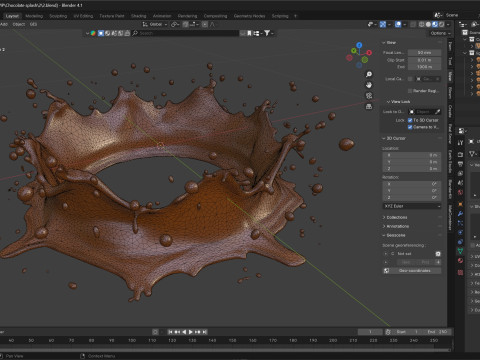480x360 pixels.
Task: Switch to Sculpting workspace tab
Action: point(58,16)
